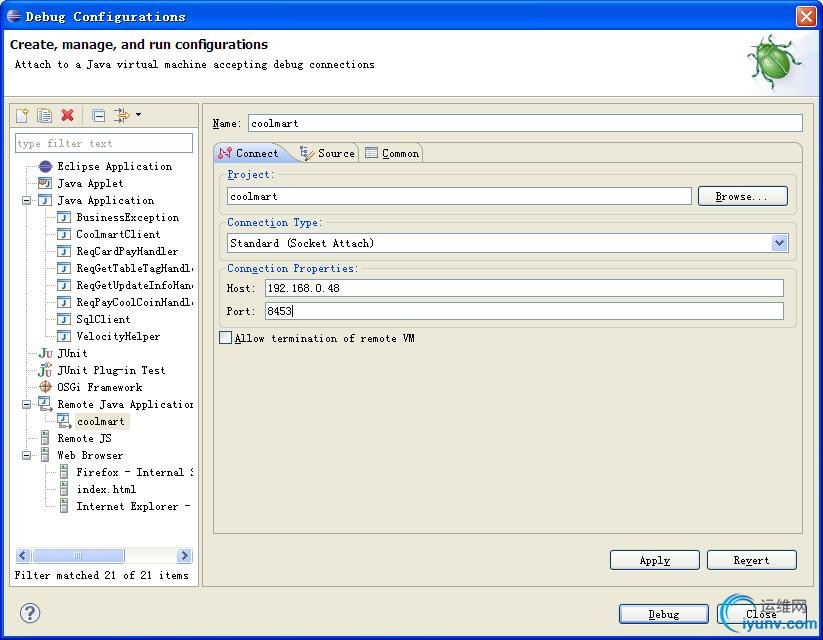
Task: Switch to the Common tab
Action: (392, 153)
